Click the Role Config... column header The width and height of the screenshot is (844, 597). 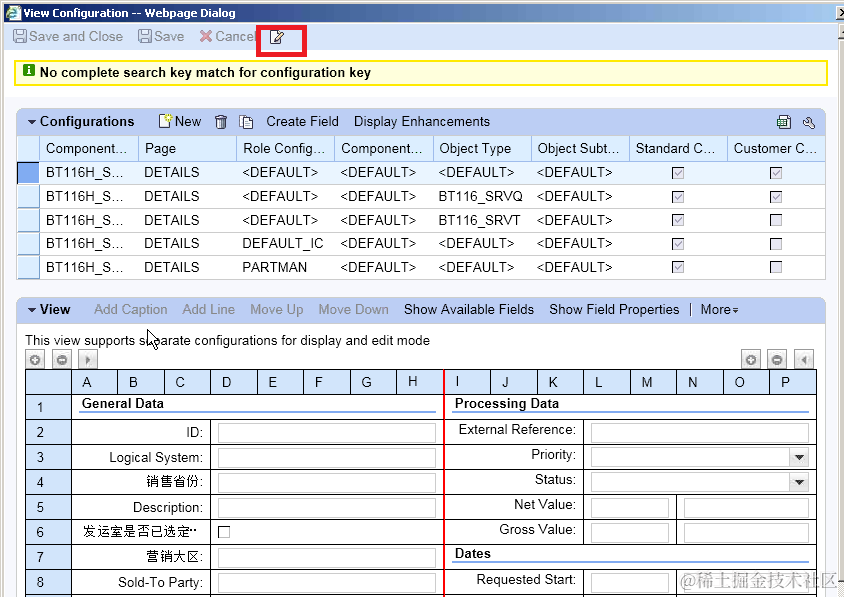pos(285,149)
